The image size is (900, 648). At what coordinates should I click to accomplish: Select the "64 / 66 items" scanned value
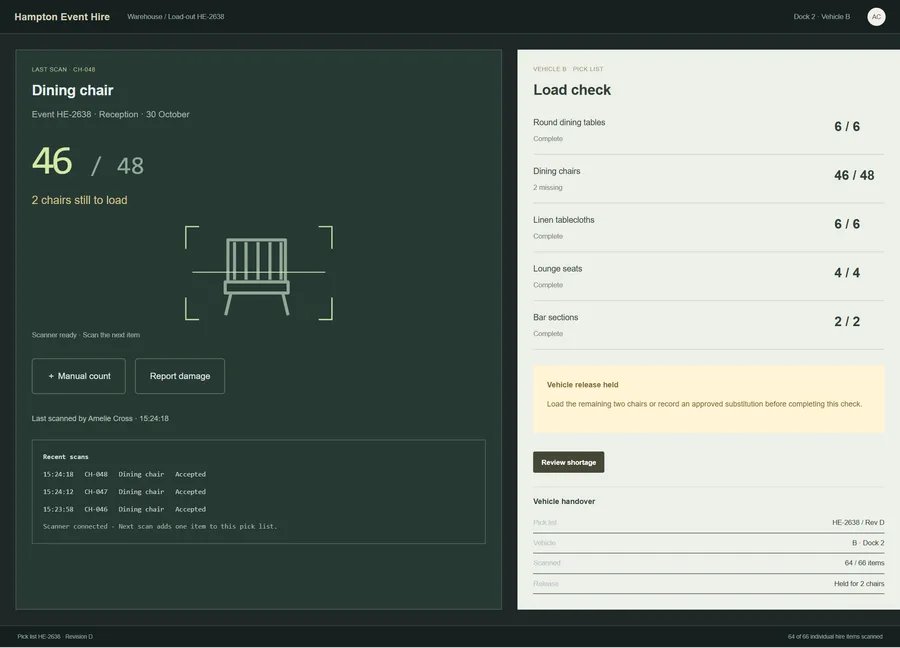click(864, 563)
